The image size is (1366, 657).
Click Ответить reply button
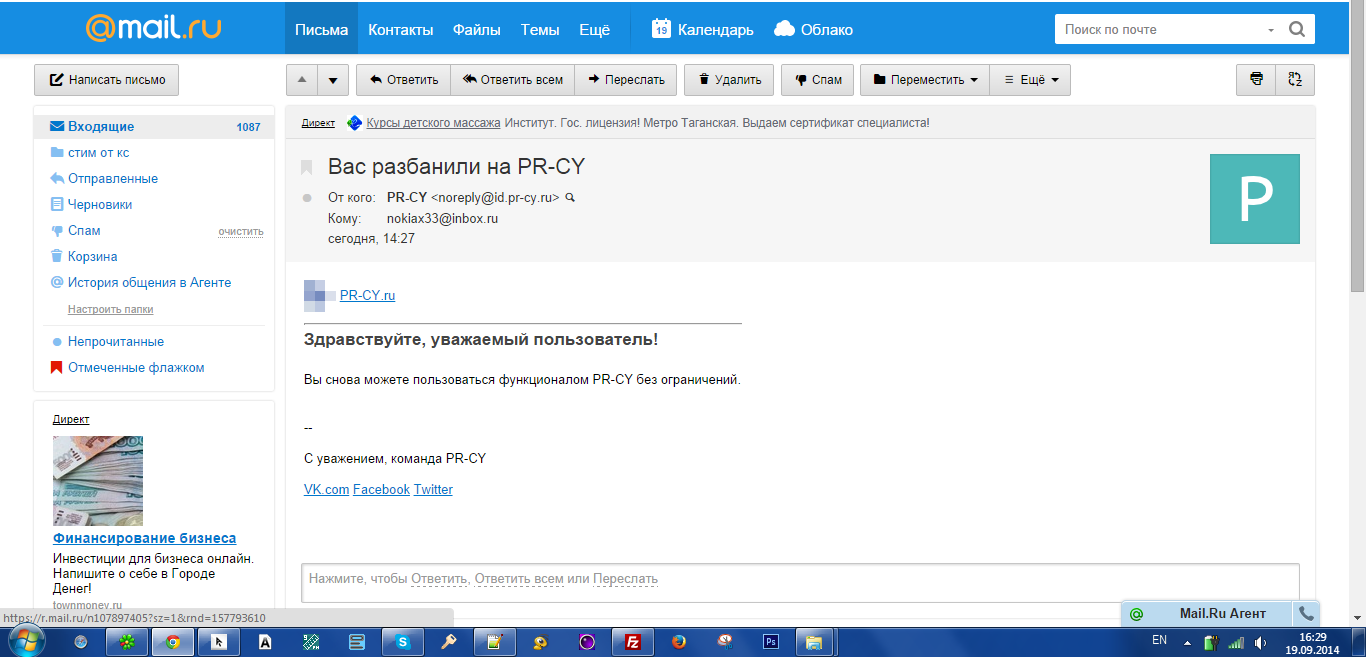click(403, 80)
